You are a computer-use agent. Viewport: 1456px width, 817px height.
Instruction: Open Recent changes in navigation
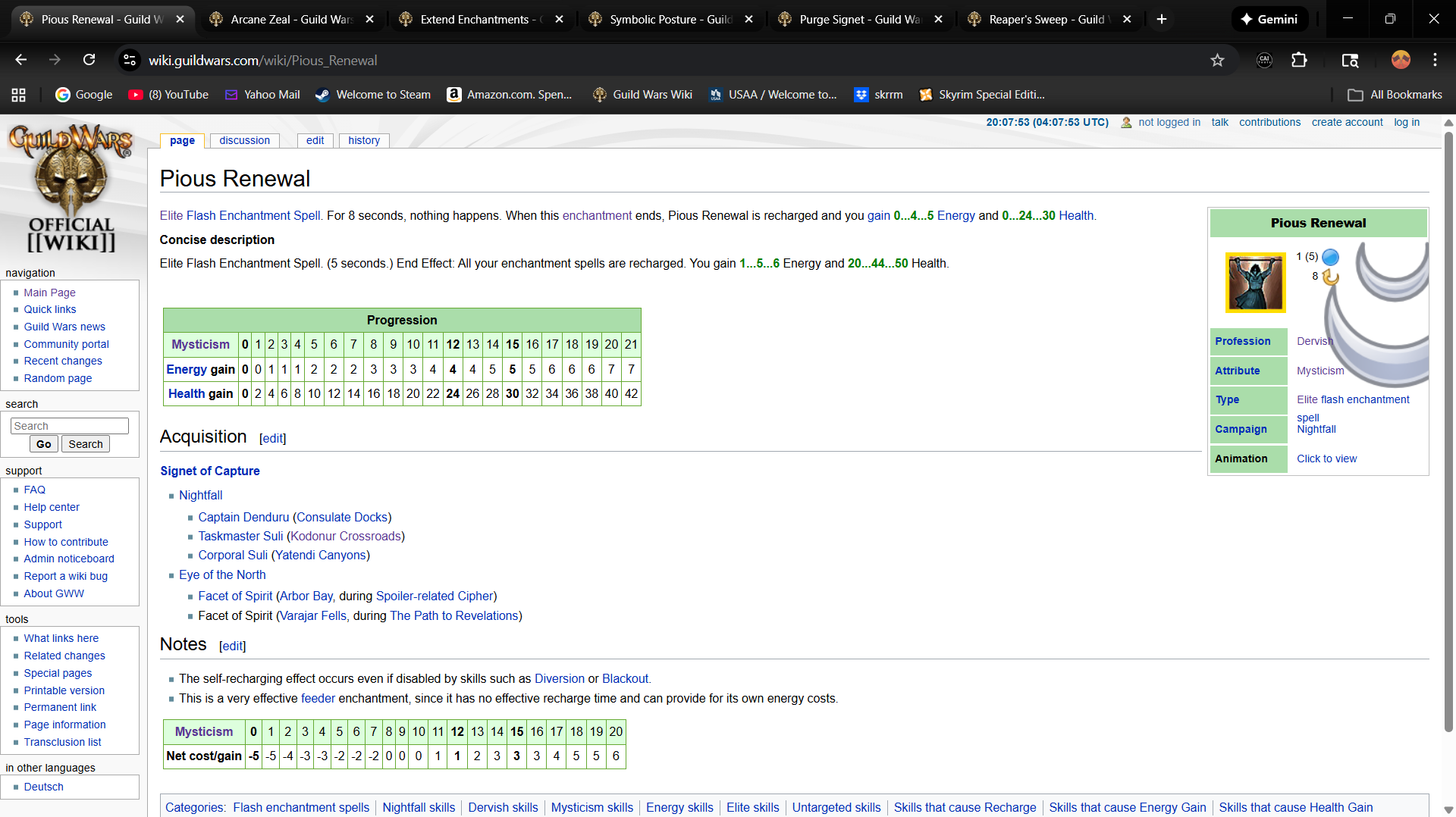pos(63,361)
